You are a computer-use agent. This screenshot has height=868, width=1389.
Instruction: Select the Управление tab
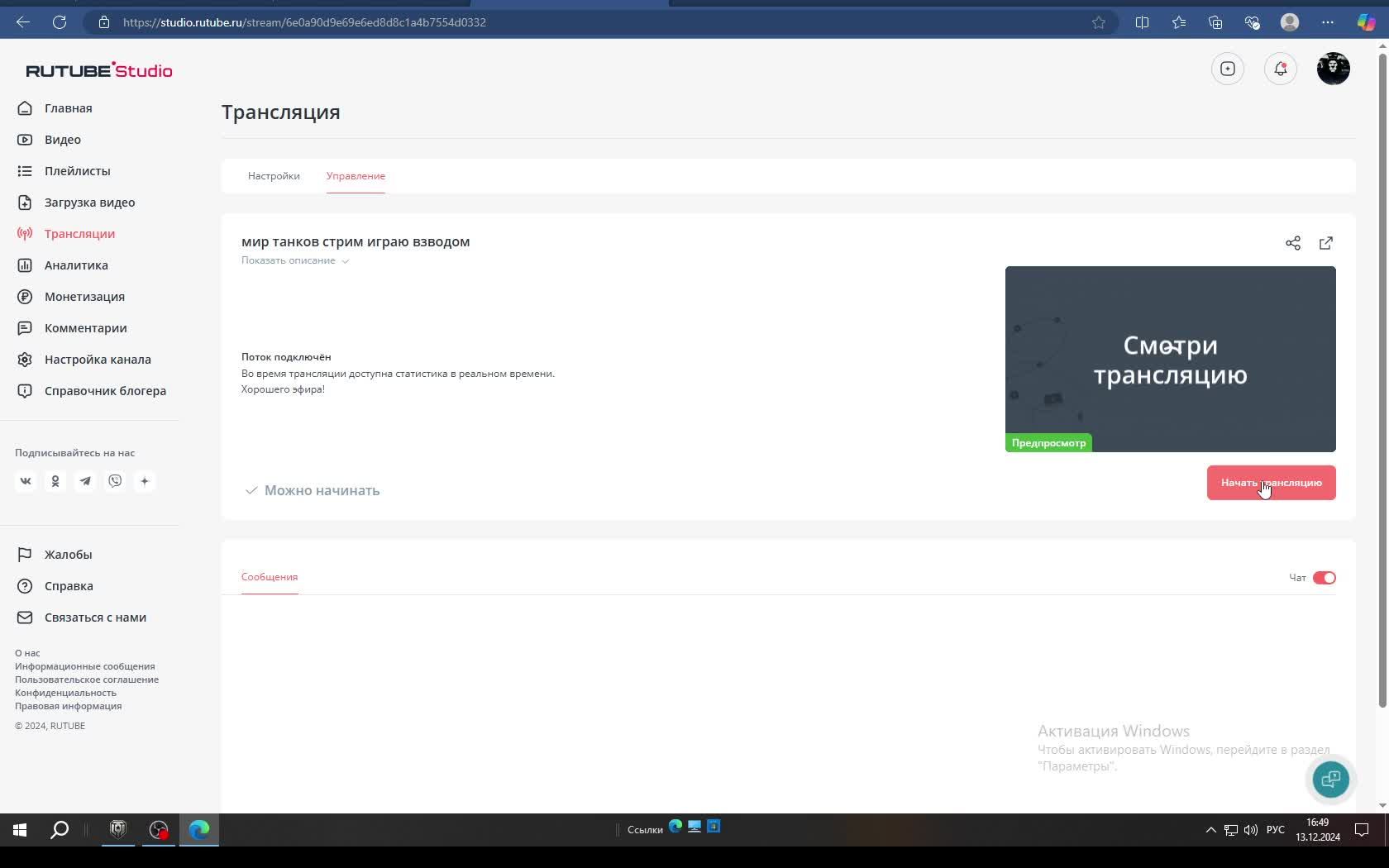(356, 176)
